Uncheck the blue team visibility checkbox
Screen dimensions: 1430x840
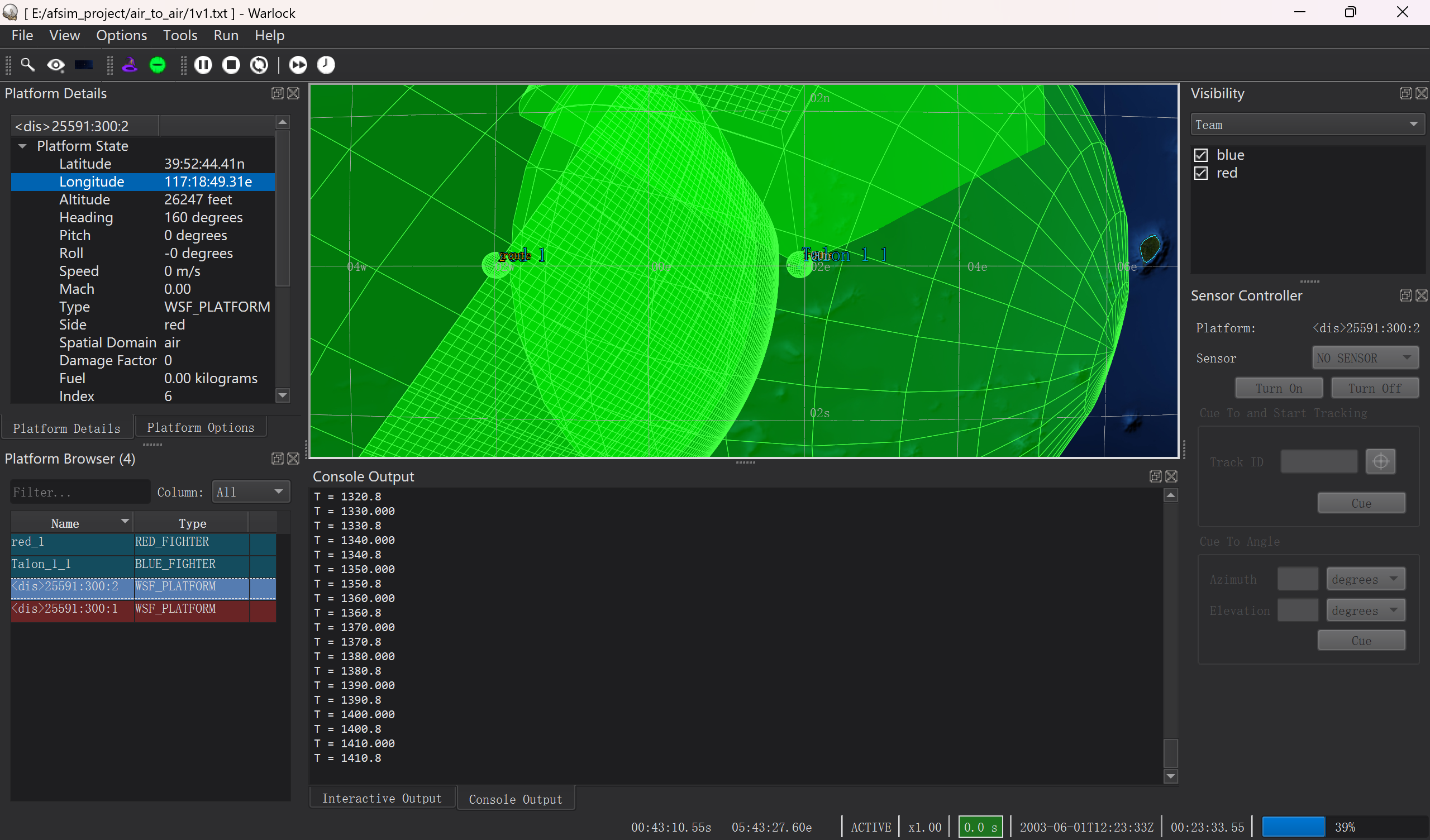click(x=1201, y=155)
